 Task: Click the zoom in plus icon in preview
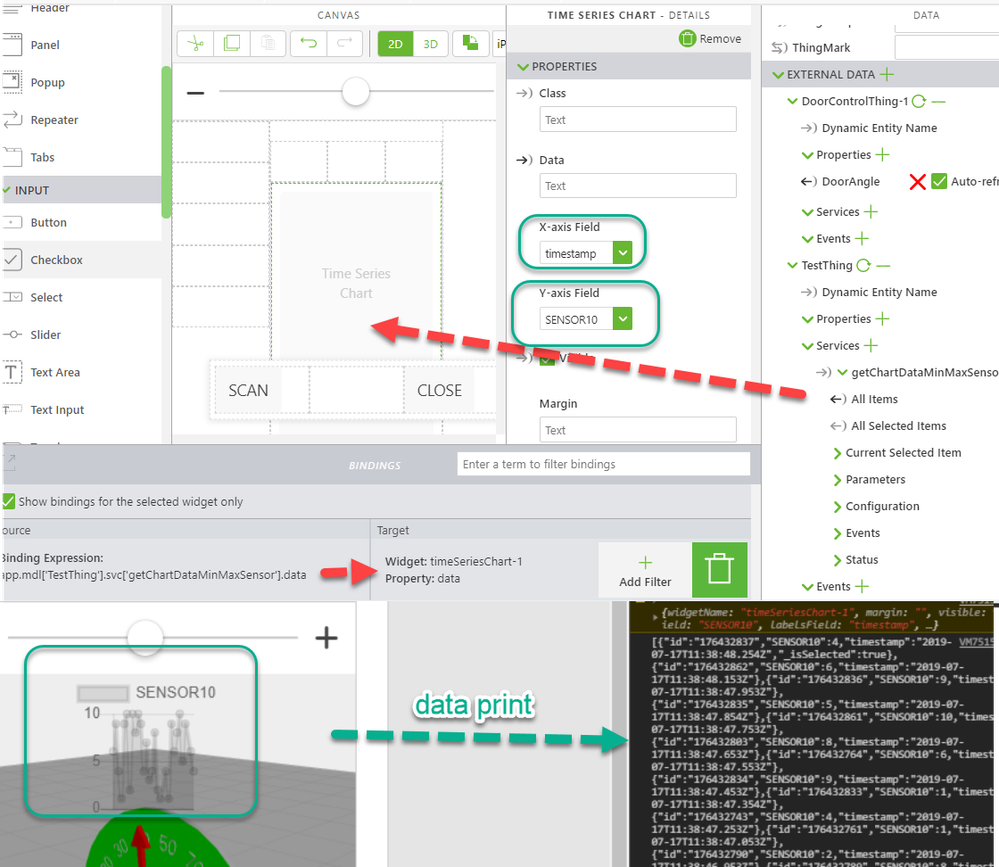(326, 637)
